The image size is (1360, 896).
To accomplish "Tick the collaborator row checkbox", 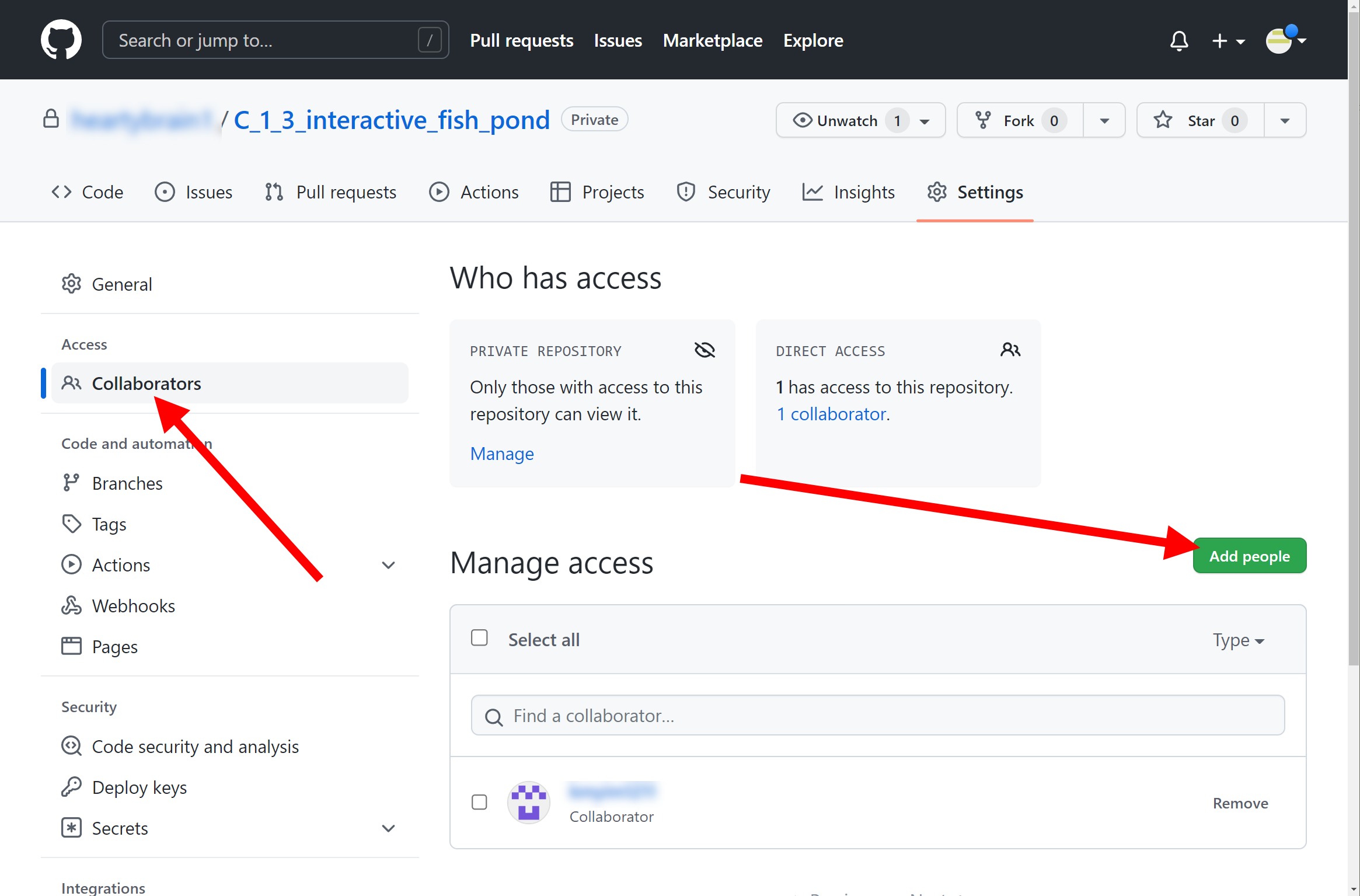I will [x=479, y=803].
